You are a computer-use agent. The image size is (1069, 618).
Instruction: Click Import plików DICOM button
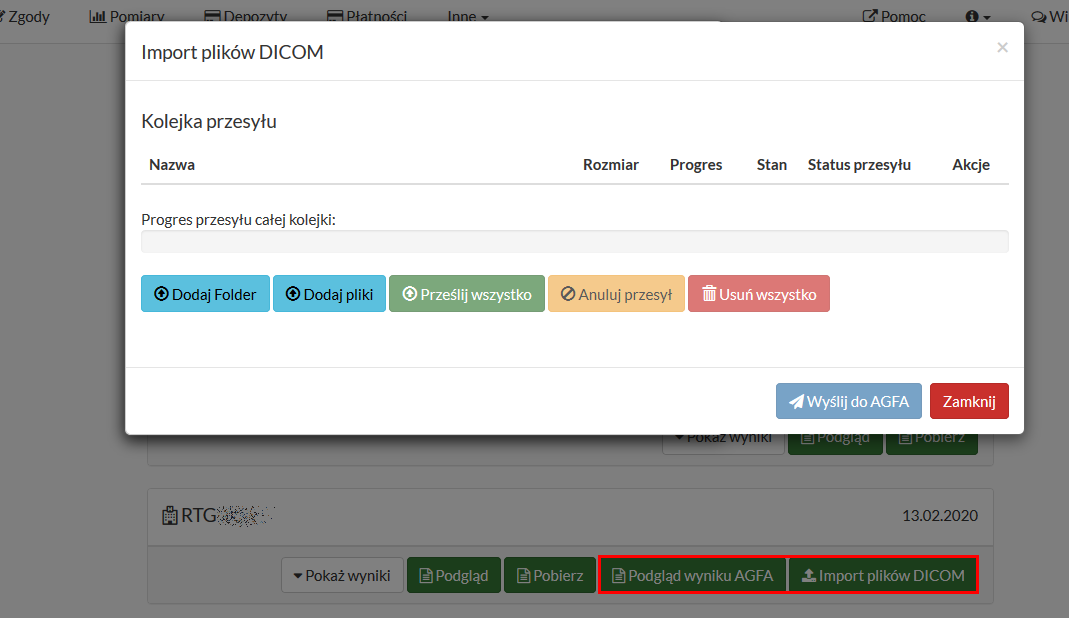[x=882, y=575]
